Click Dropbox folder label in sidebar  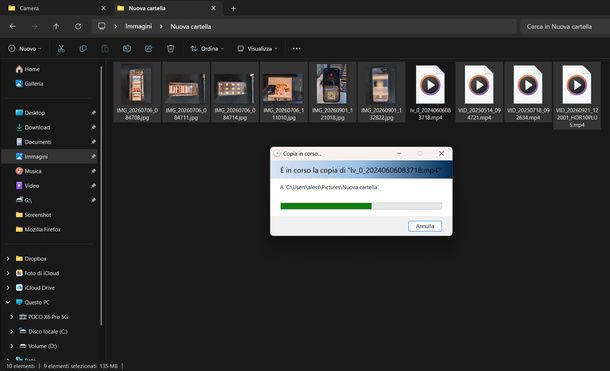[35, 259]
